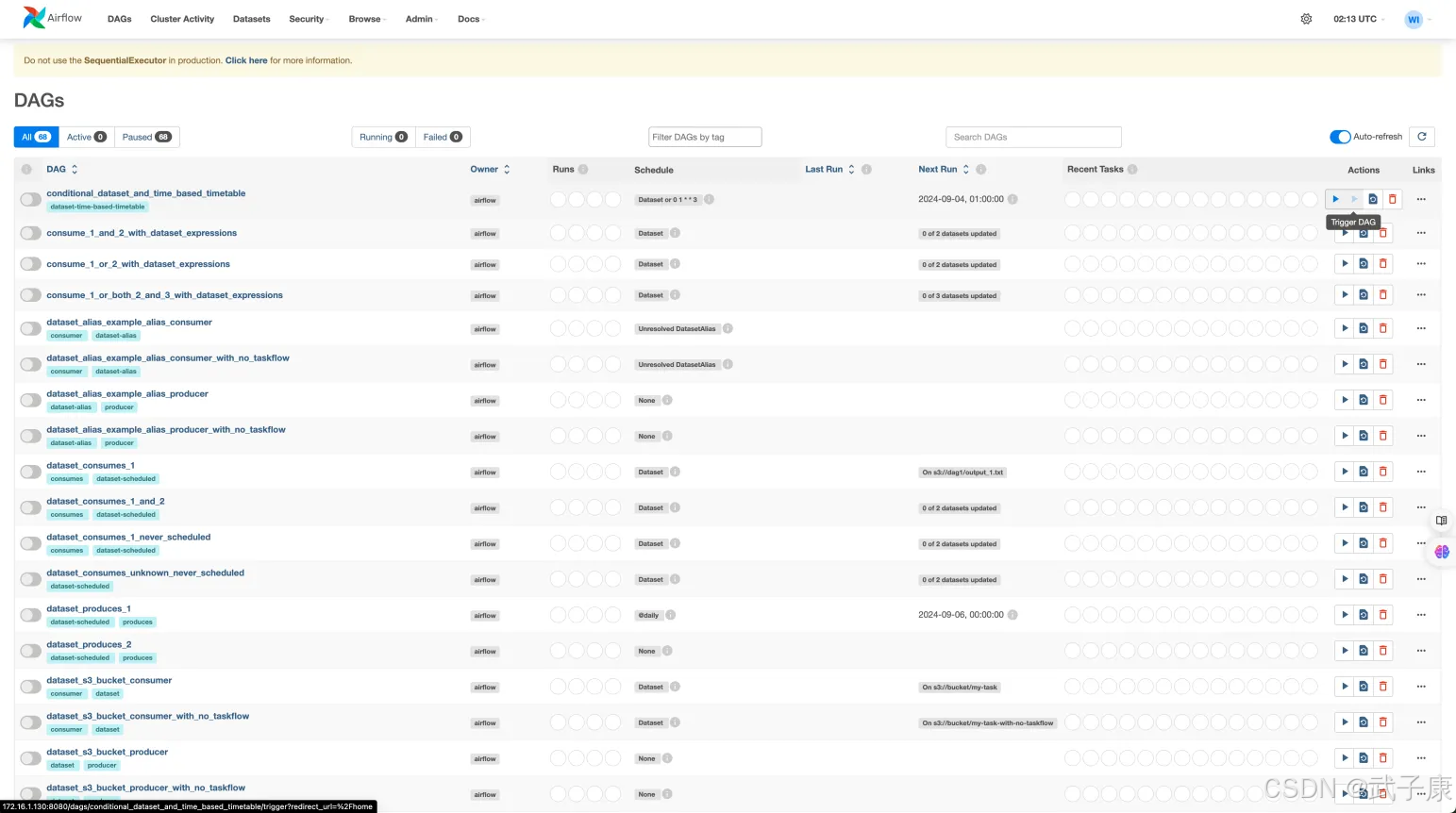Trigger the dataset_produces_1 DAG
Viewport: 1456px width, 813px height.
1345,615
